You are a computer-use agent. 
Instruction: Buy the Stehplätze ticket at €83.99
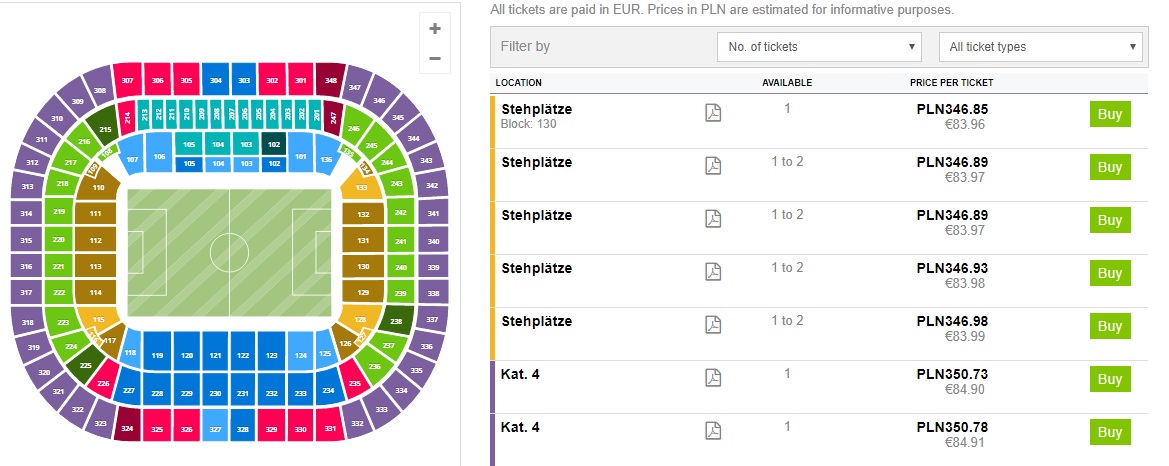point(1110,326)
